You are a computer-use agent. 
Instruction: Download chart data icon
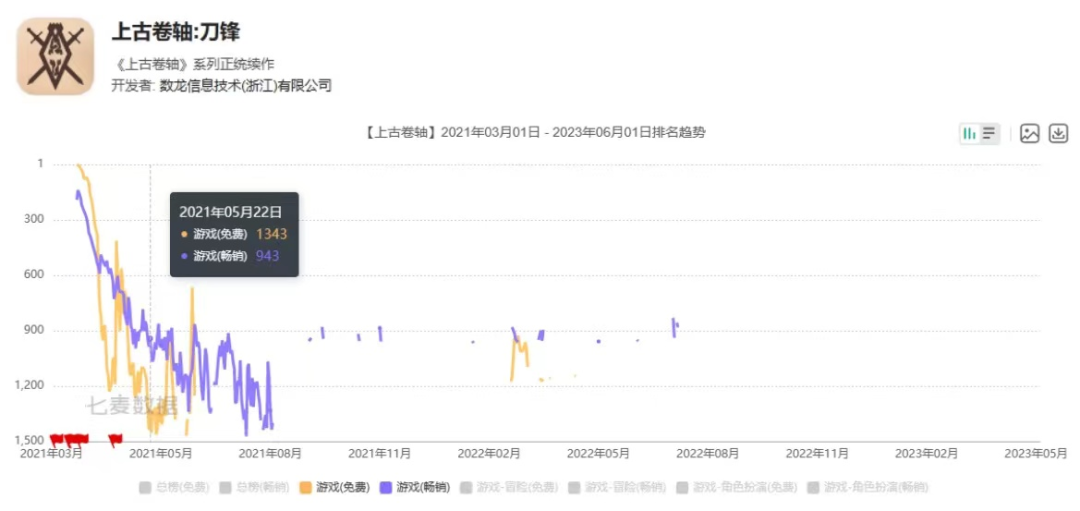coord(1058,134)
